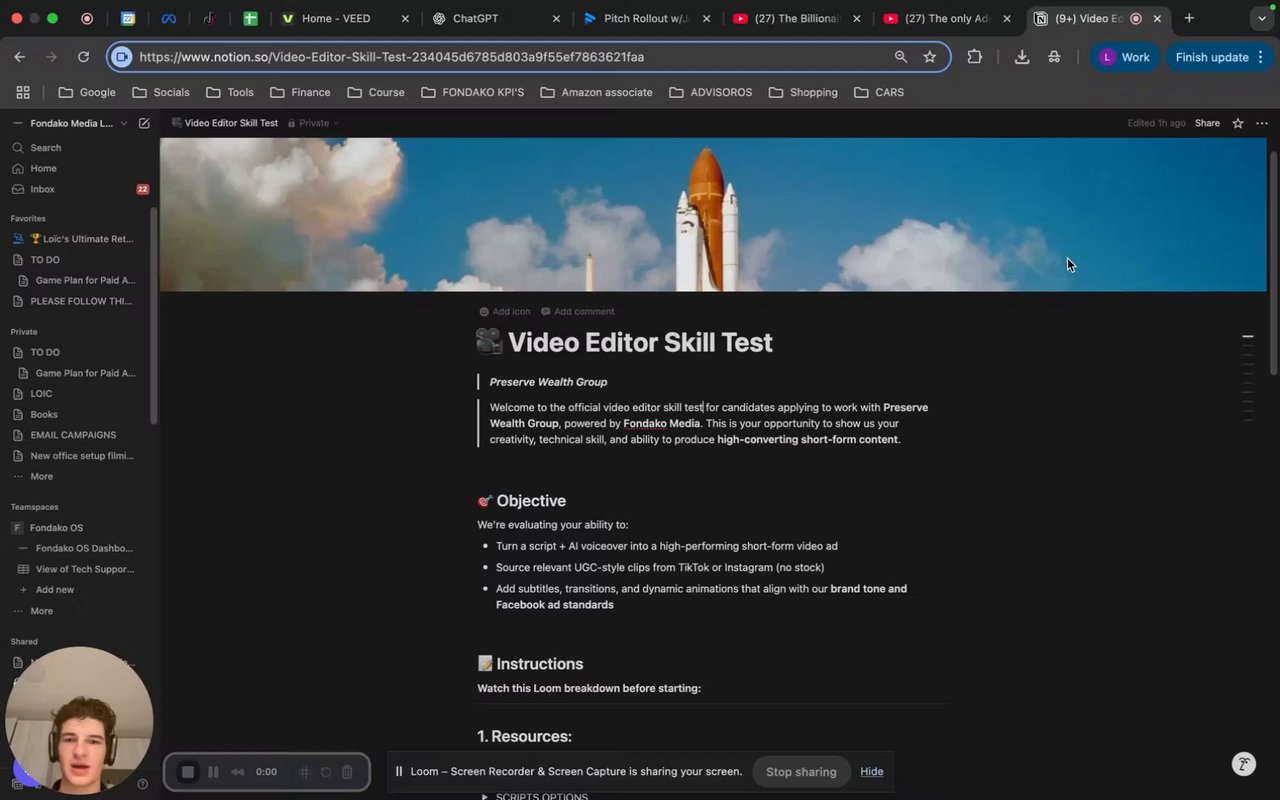Click Stop sharing button
The width and height of the screenshot is (1280, 800).
click(801, 771)
